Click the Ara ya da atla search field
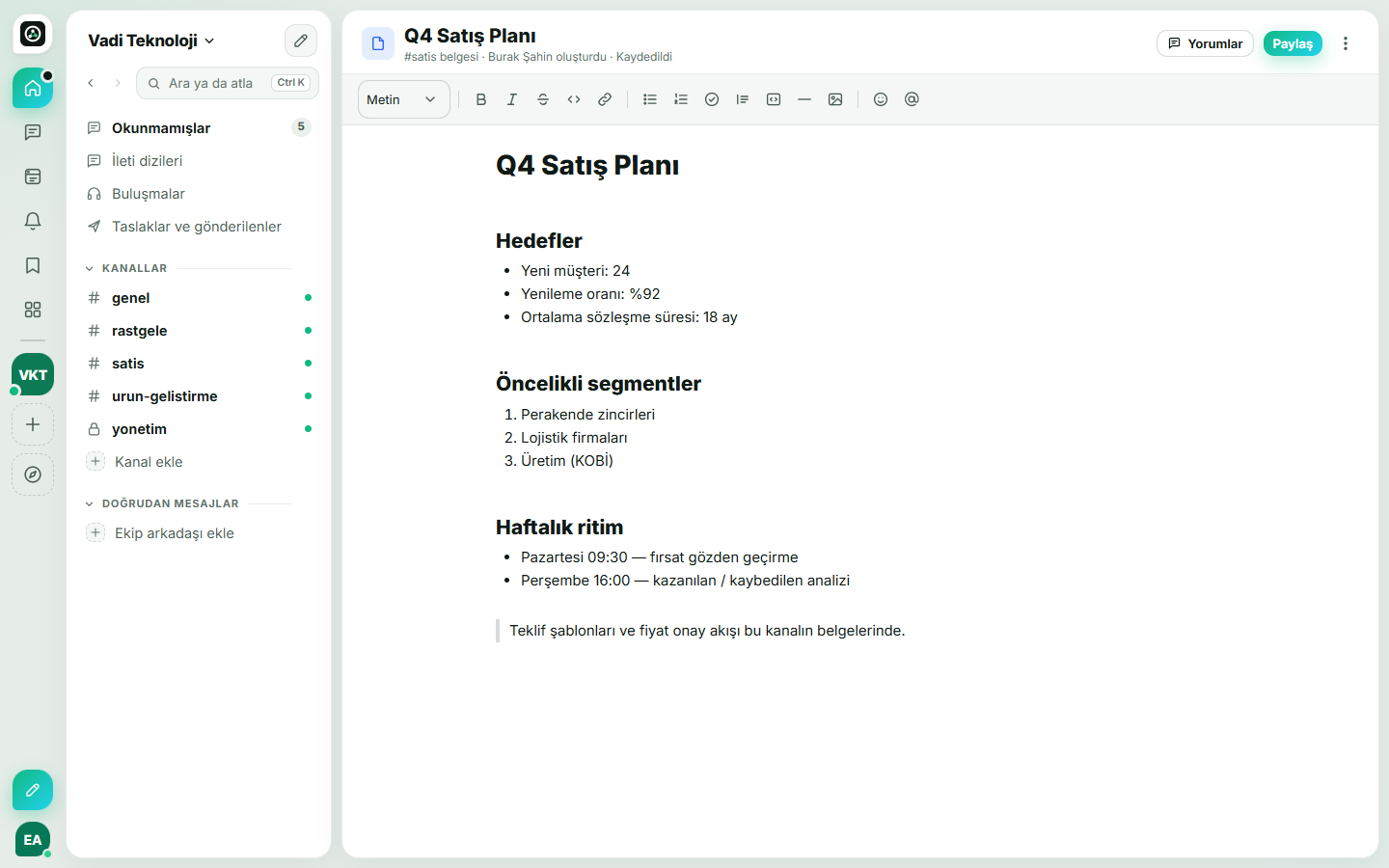The height and width of the screenshot is (868, 1389). point(228,83)
